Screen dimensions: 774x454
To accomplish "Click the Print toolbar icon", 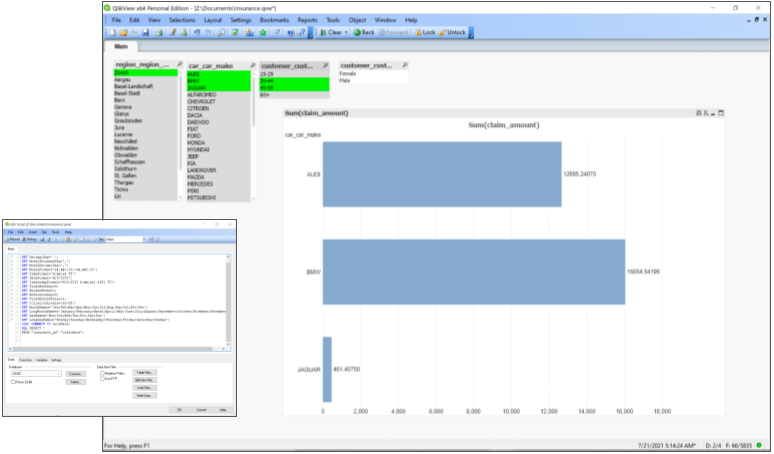I will [x=158, y=33].
